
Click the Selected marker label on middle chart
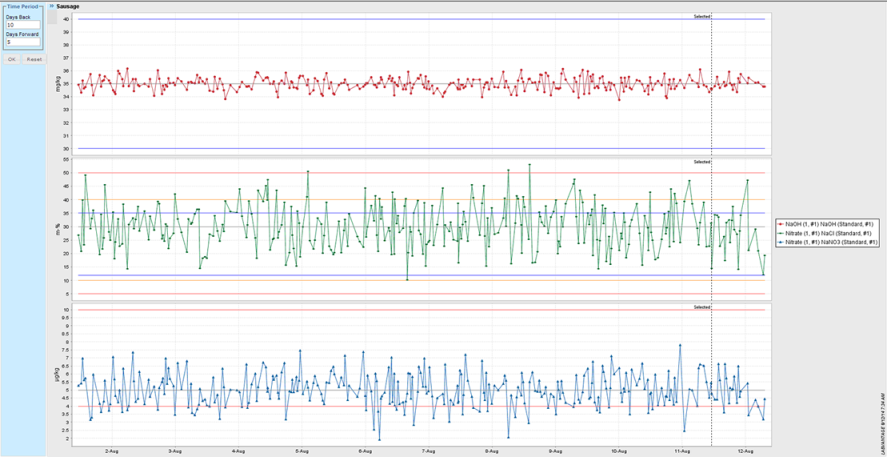pos(702,162)
